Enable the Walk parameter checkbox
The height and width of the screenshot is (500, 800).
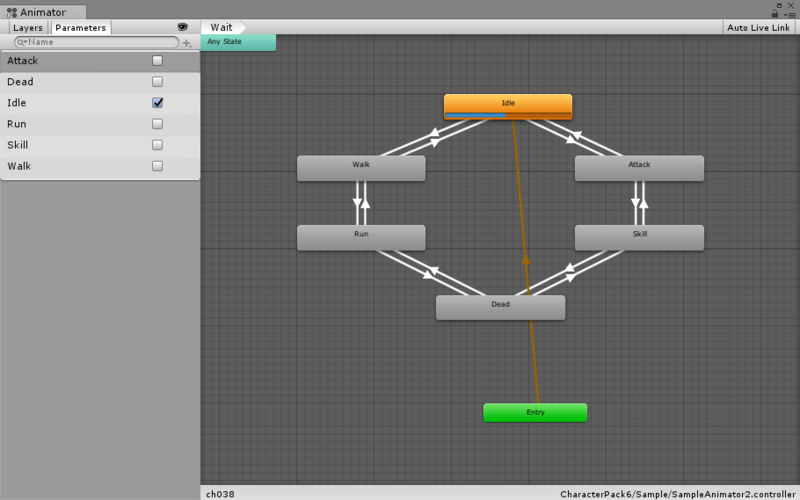click(157, 166)
